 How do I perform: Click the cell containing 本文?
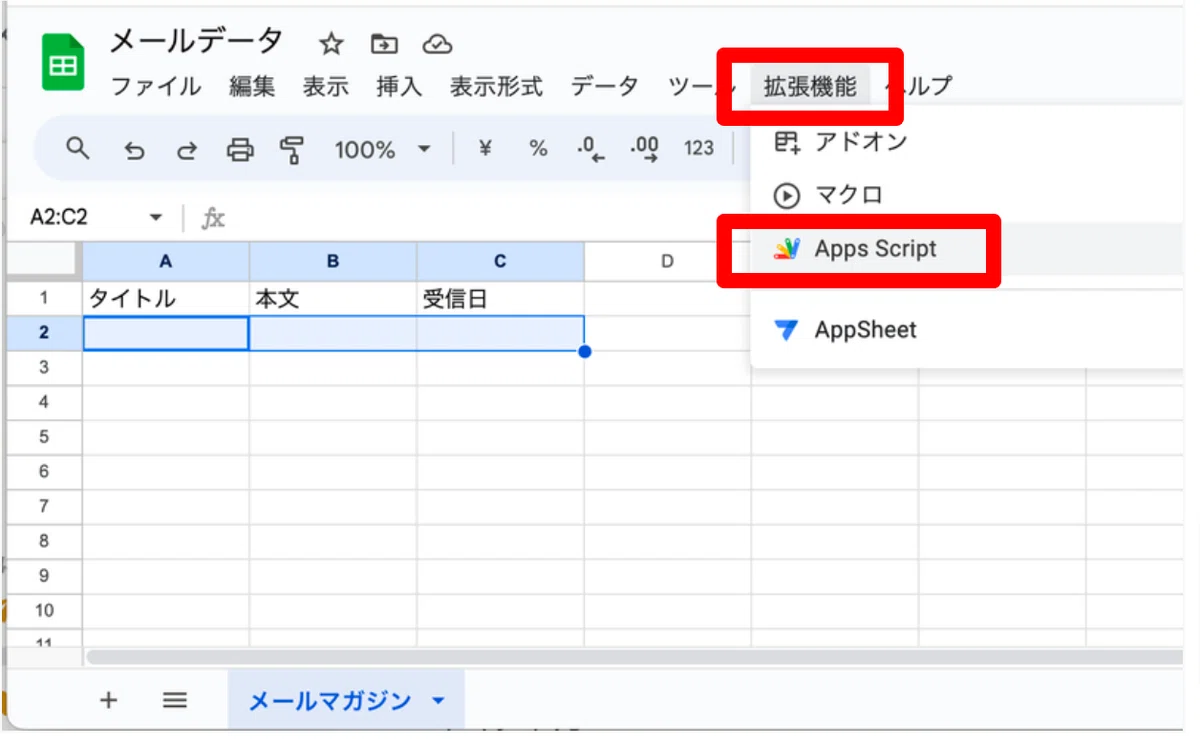(333, 298)
